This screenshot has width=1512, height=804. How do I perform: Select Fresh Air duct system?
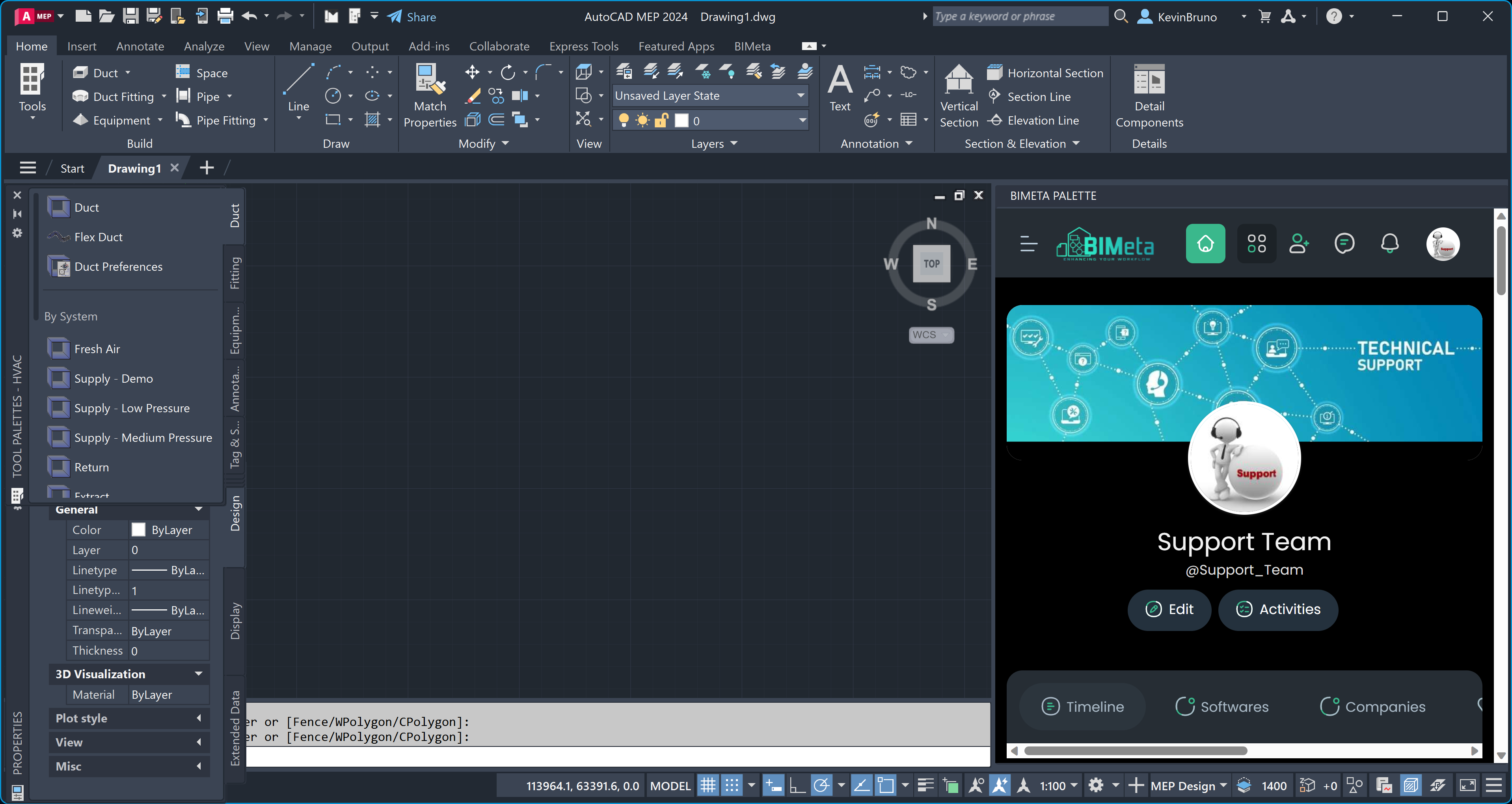(83, 349)
